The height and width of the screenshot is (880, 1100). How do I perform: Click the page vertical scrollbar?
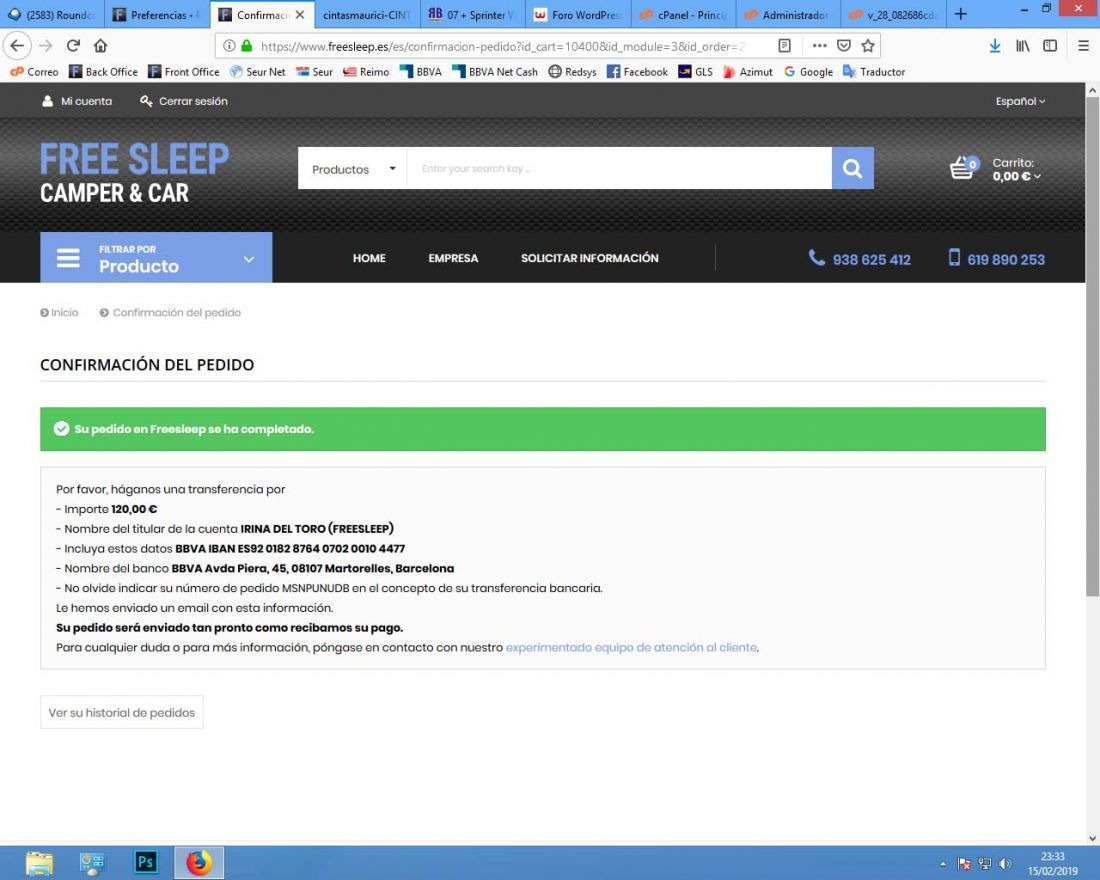coord(1092,347)
